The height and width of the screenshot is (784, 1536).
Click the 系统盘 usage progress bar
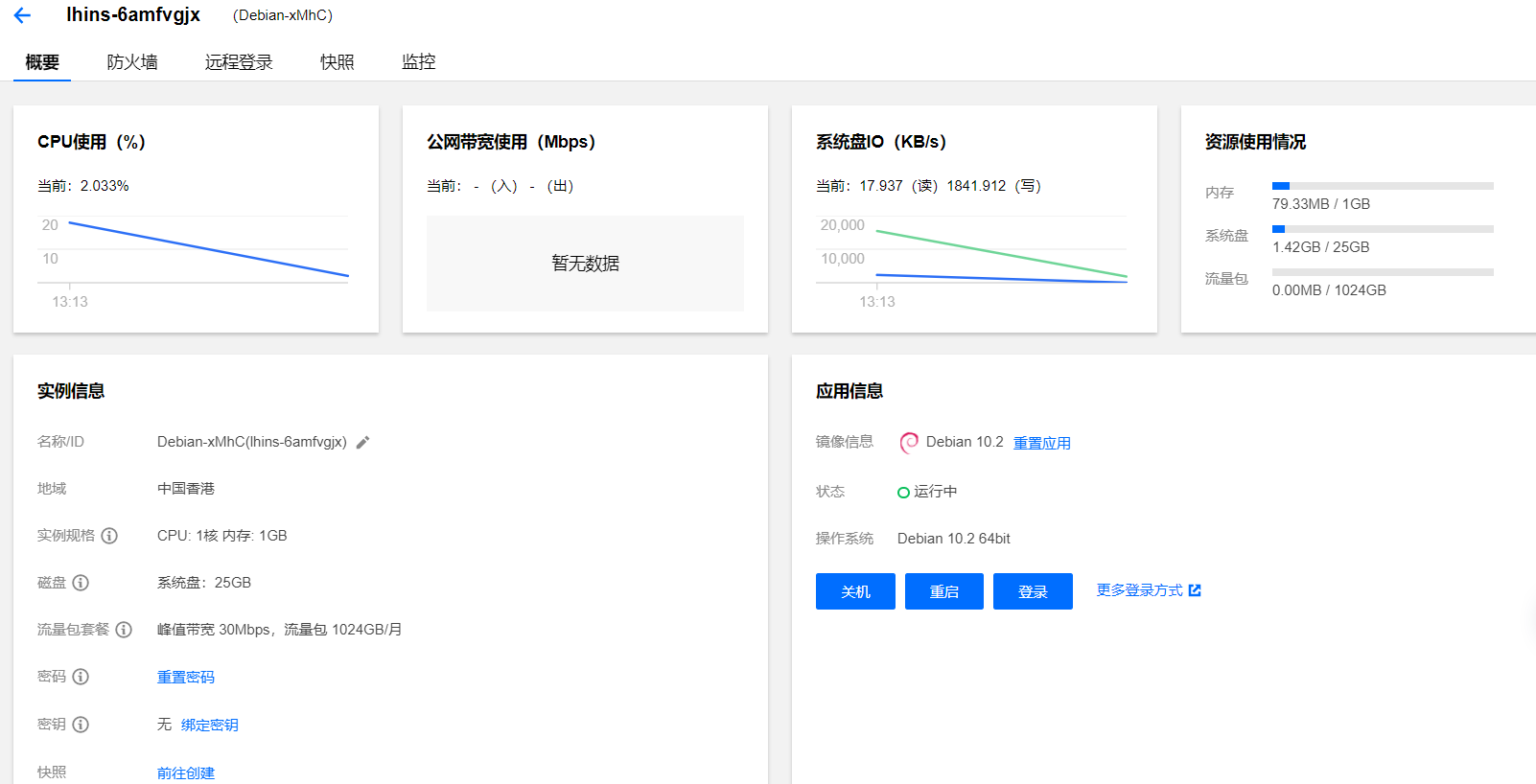point(1383,229)
